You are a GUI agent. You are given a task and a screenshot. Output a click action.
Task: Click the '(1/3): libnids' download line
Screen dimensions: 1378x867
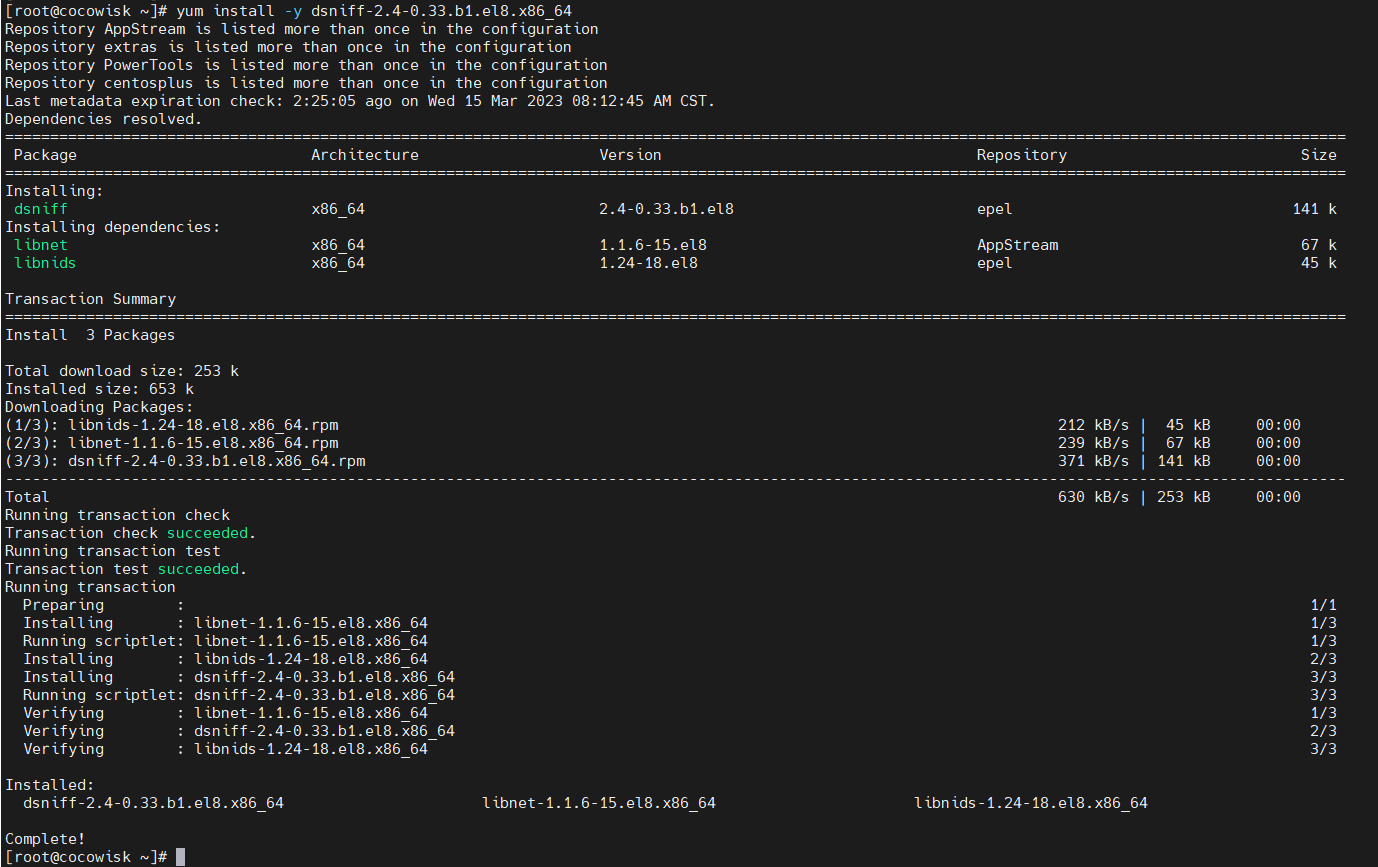pos(653,425)
